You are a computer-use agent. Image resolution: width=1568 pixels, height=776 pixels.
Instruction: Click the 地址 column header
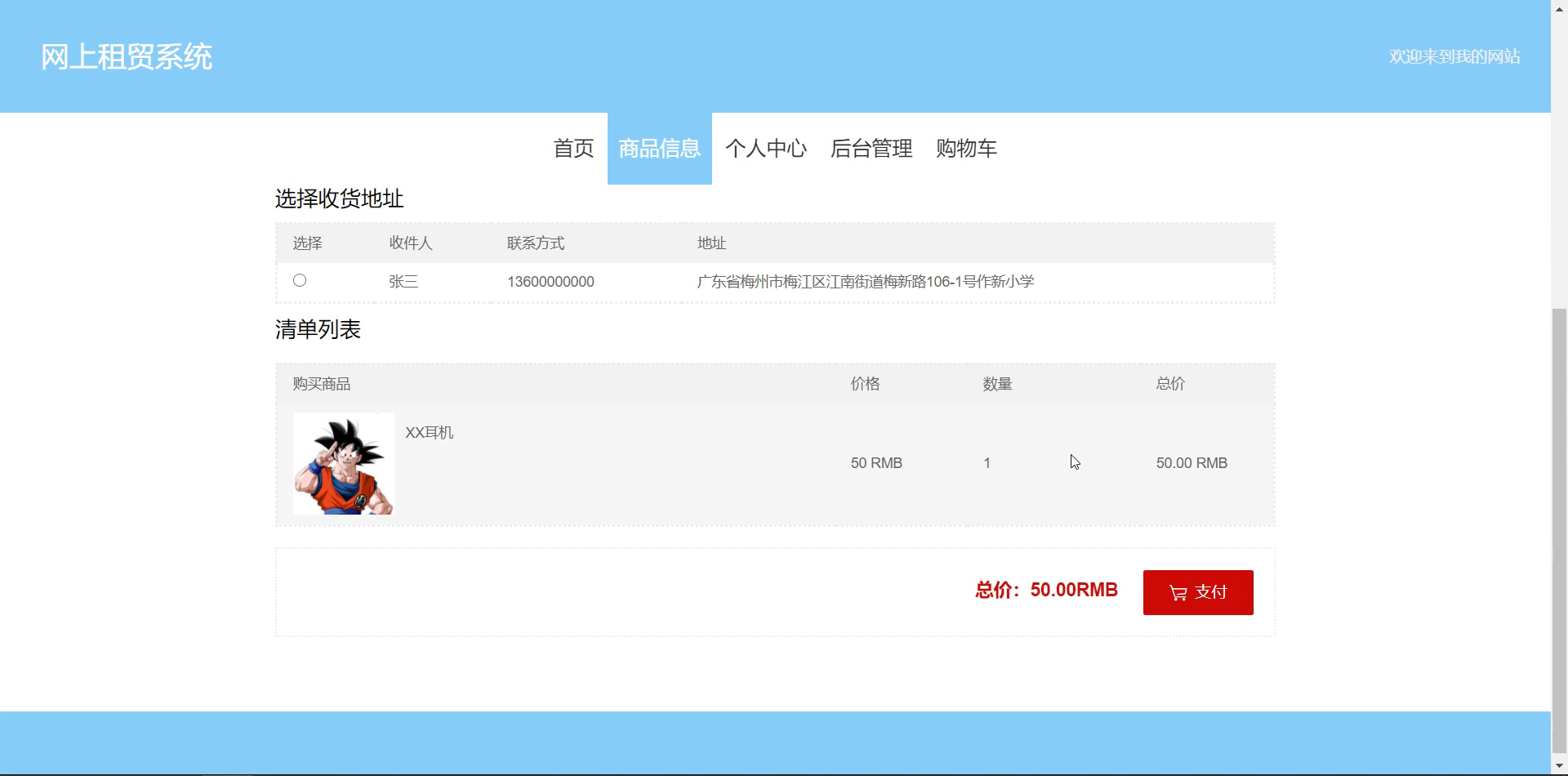[711, 243]
